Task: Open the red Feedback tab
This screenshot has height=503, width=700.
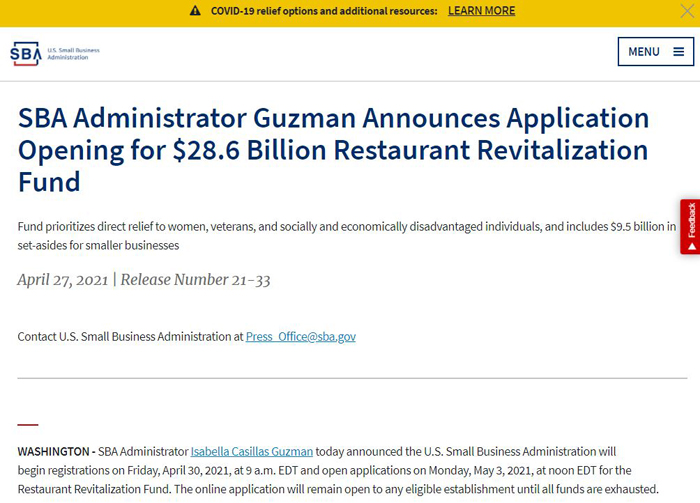Action: (690, 227)
